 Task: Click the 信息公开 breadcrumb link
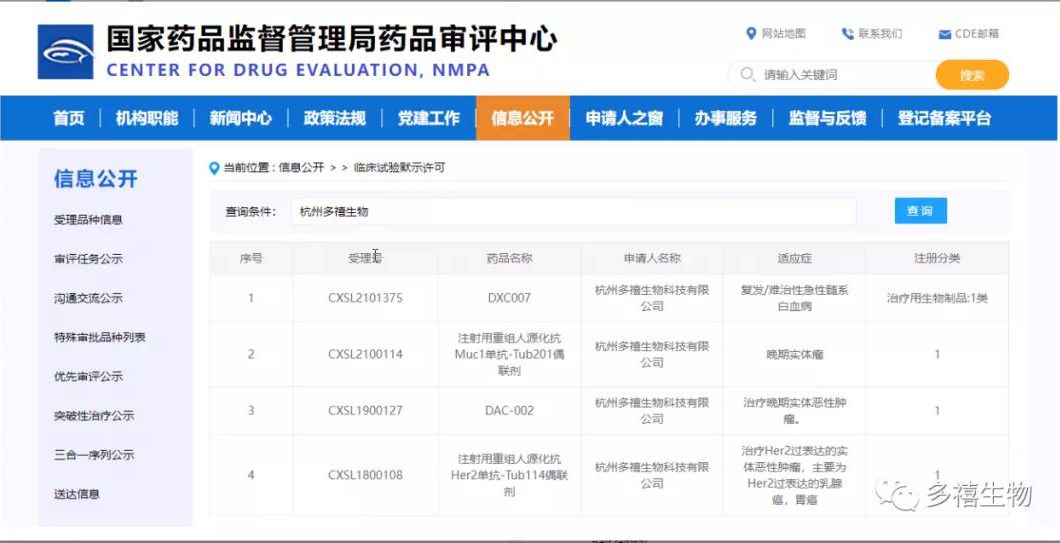[x=301, y=168]
